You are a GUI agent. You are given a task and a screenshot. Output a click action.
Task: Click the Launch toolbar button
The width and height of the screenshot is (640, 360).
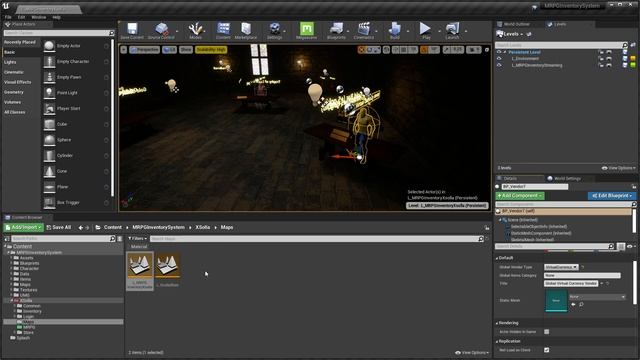(x=452, y=31)
